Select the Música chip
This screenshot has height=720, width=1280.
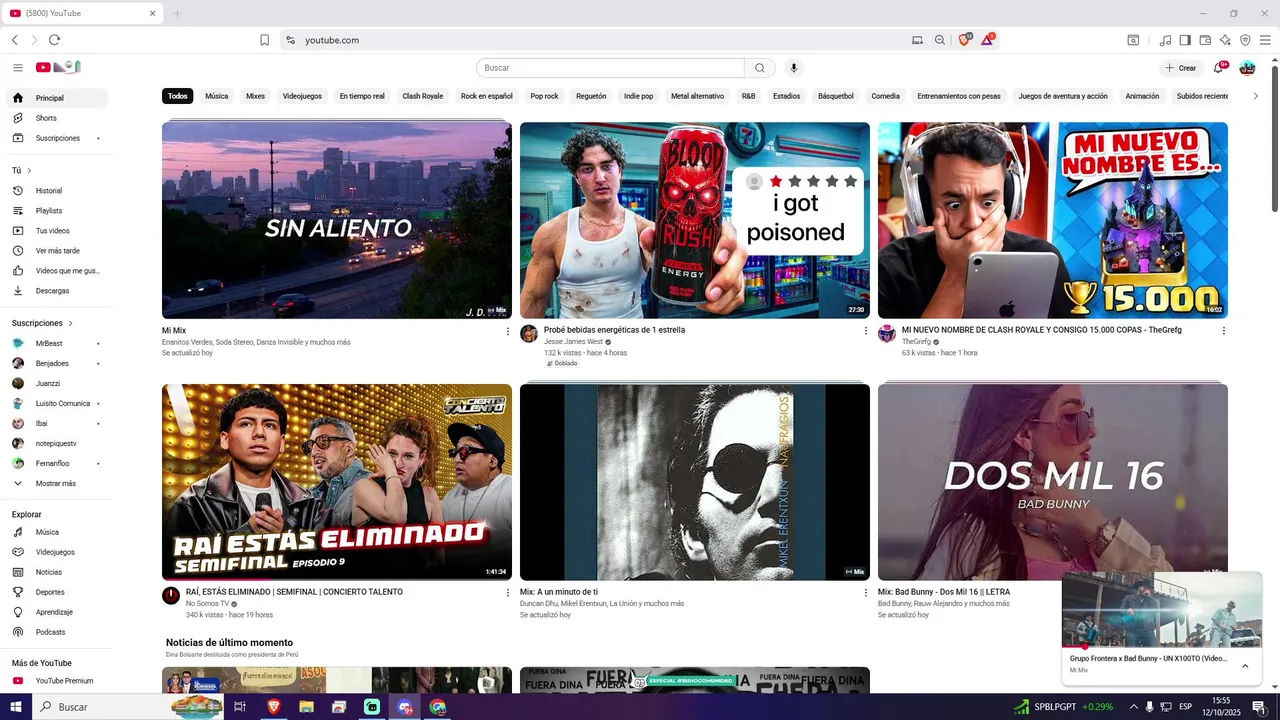coord(217,96)
